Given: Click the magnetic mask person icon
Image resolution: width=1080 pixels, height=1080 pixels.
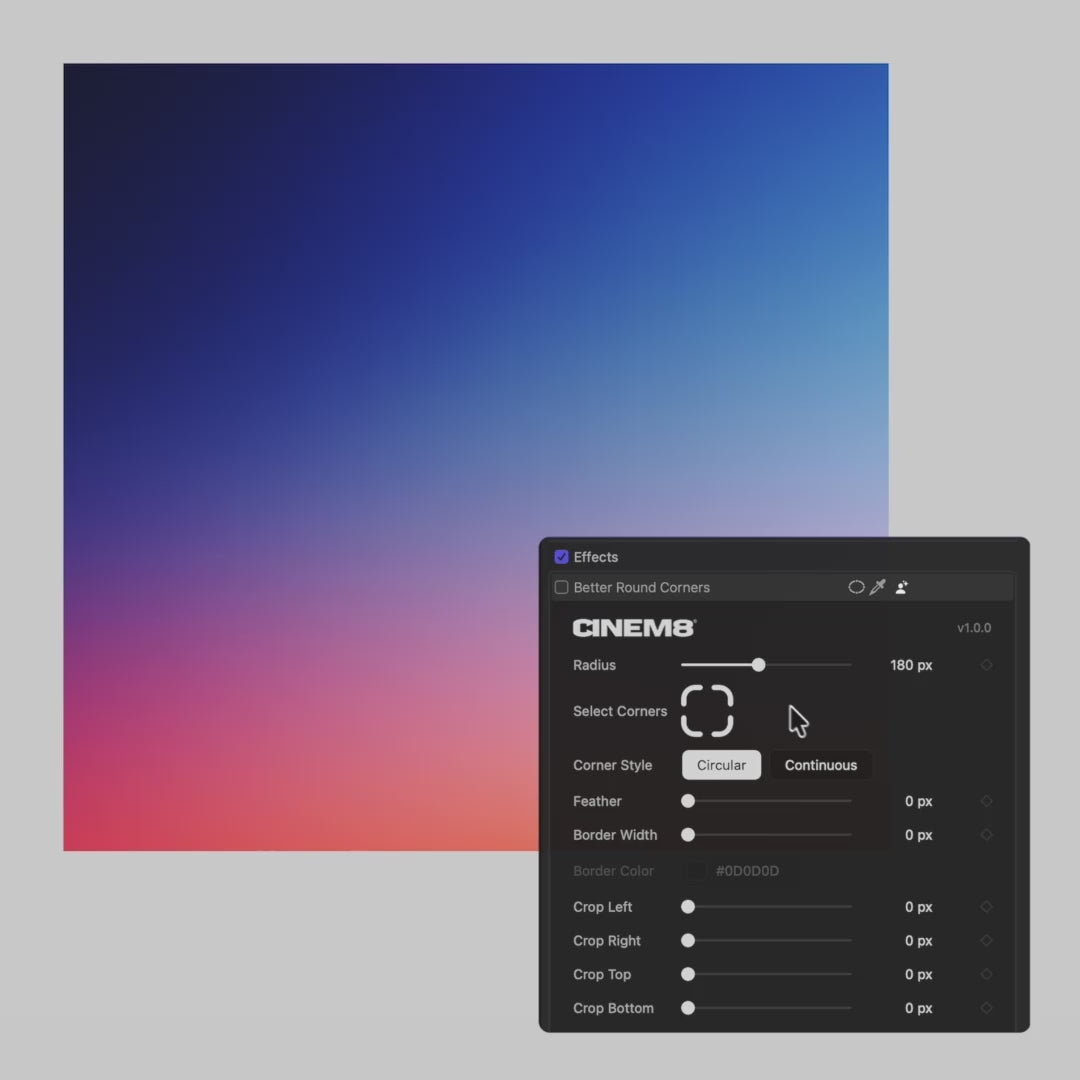Looking at the screenshot, I should (x=902, y=587).
